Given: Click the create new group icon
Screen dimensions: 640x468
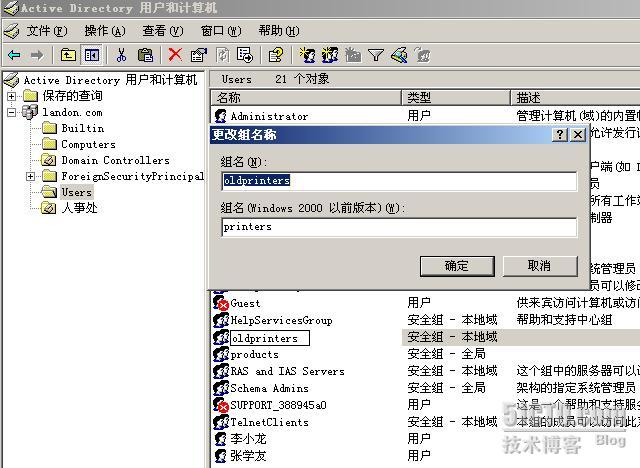Looking at the screenshot, I should click(330, 55).
